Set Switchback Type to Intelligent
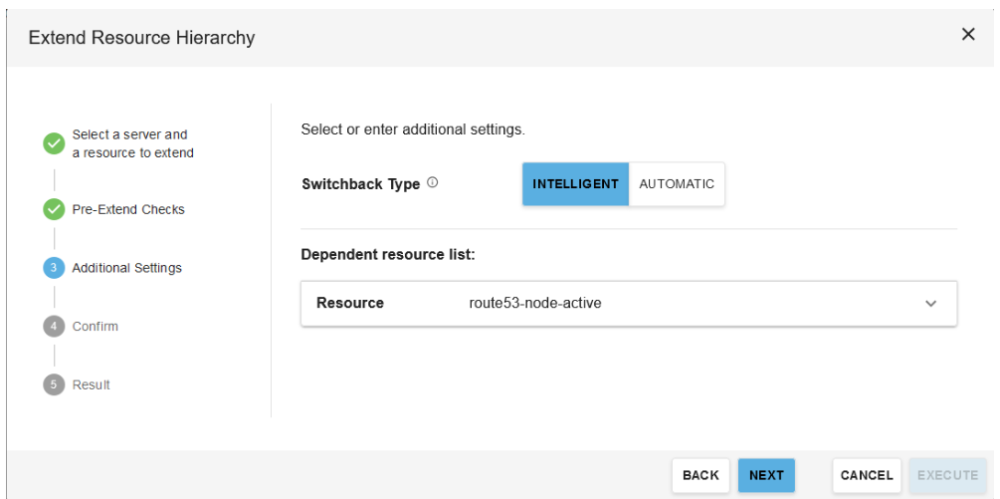Screen dimensions: 1000x499 point(575,184)
